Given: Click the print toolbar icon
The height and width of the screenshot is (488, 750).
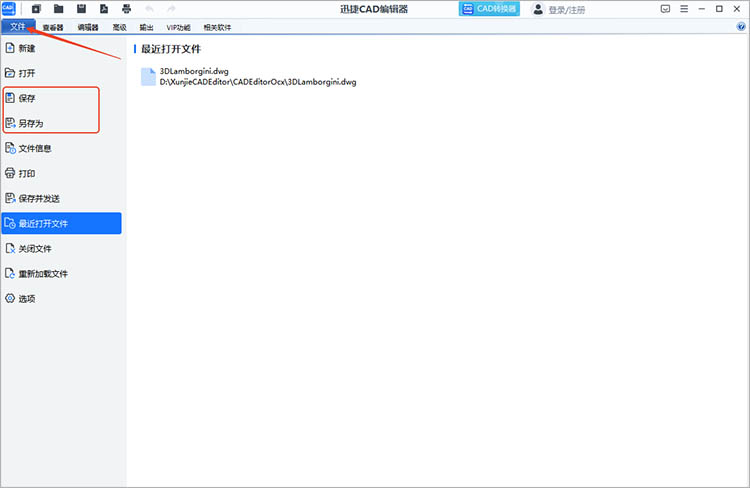Looking at the screenshot, I should 126,9.
